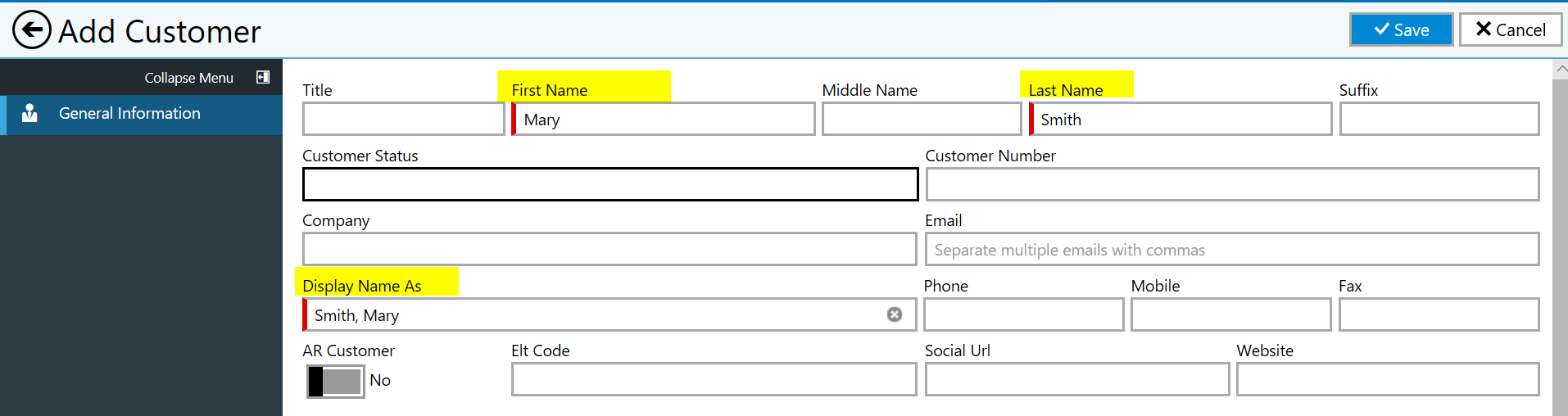Viewport: 1568px width, 416px height.
Task: Click the No label next to AR Customer toggle
Action: [380, 380]
